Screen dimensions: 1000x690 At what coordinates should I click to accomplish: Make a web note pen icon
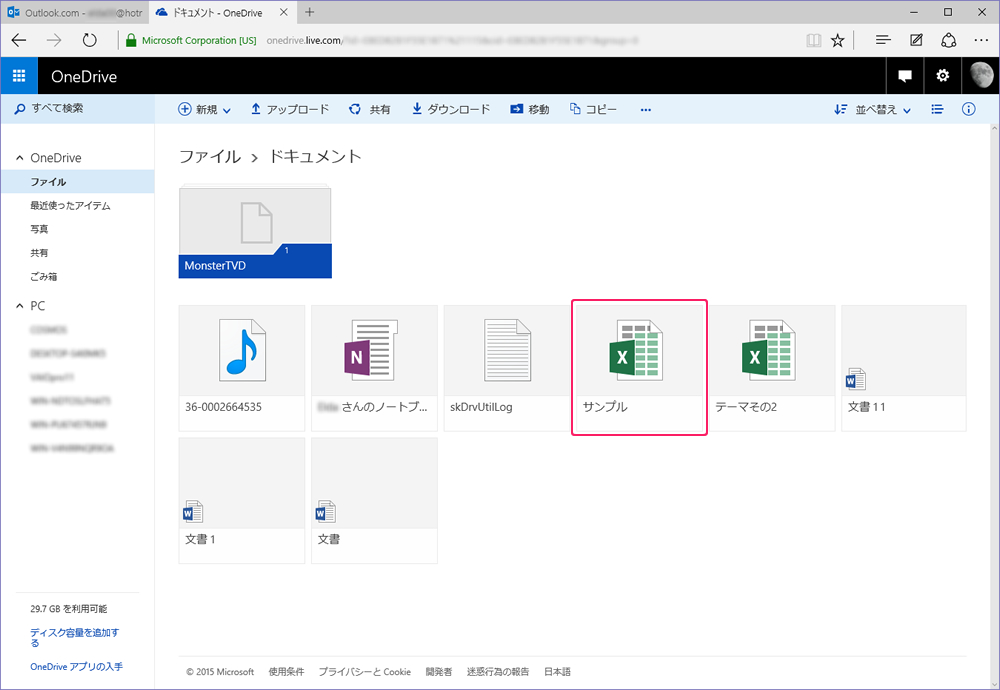916,40
